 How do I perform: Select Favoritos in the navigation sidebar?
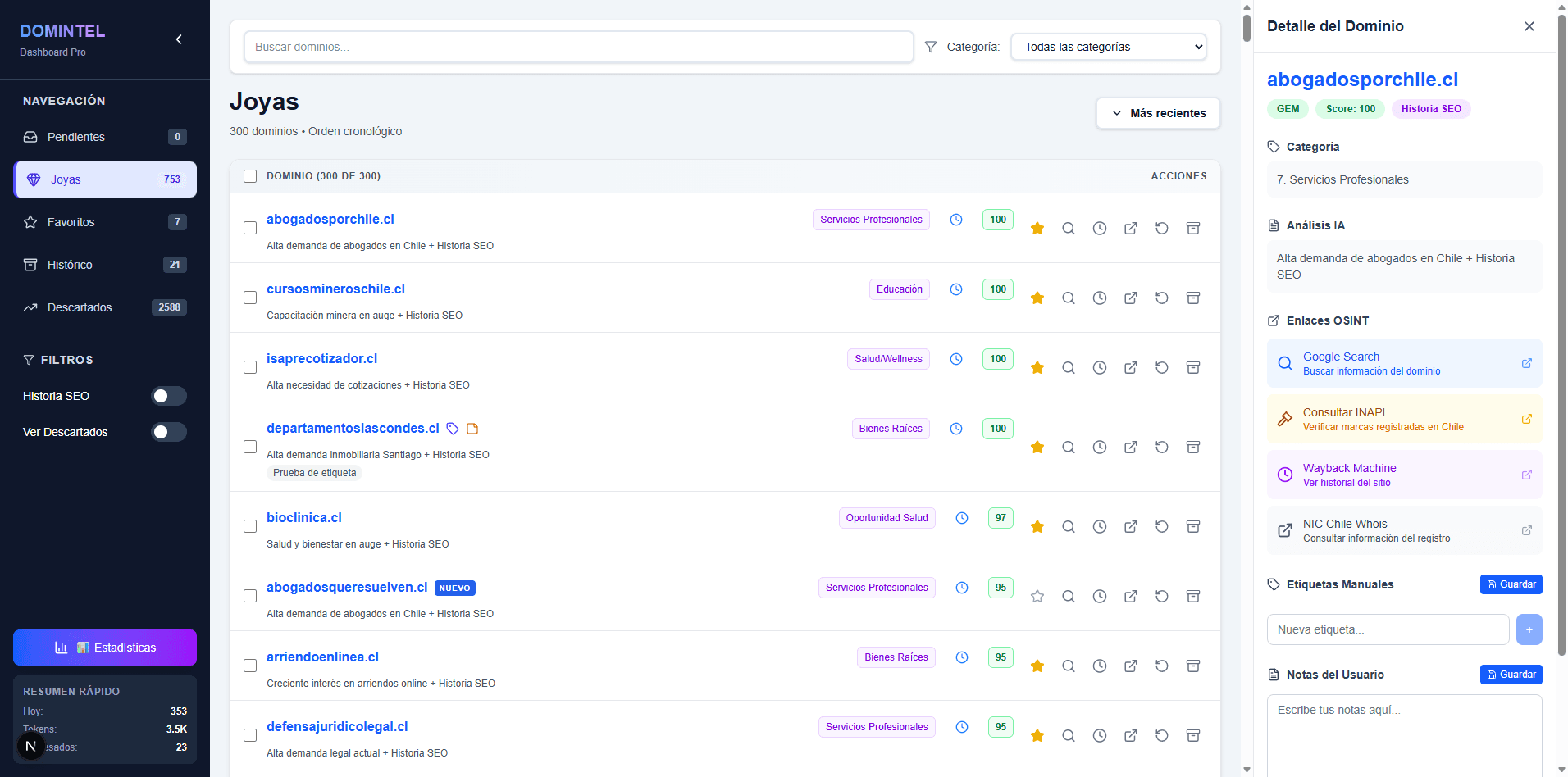(71, 221)
